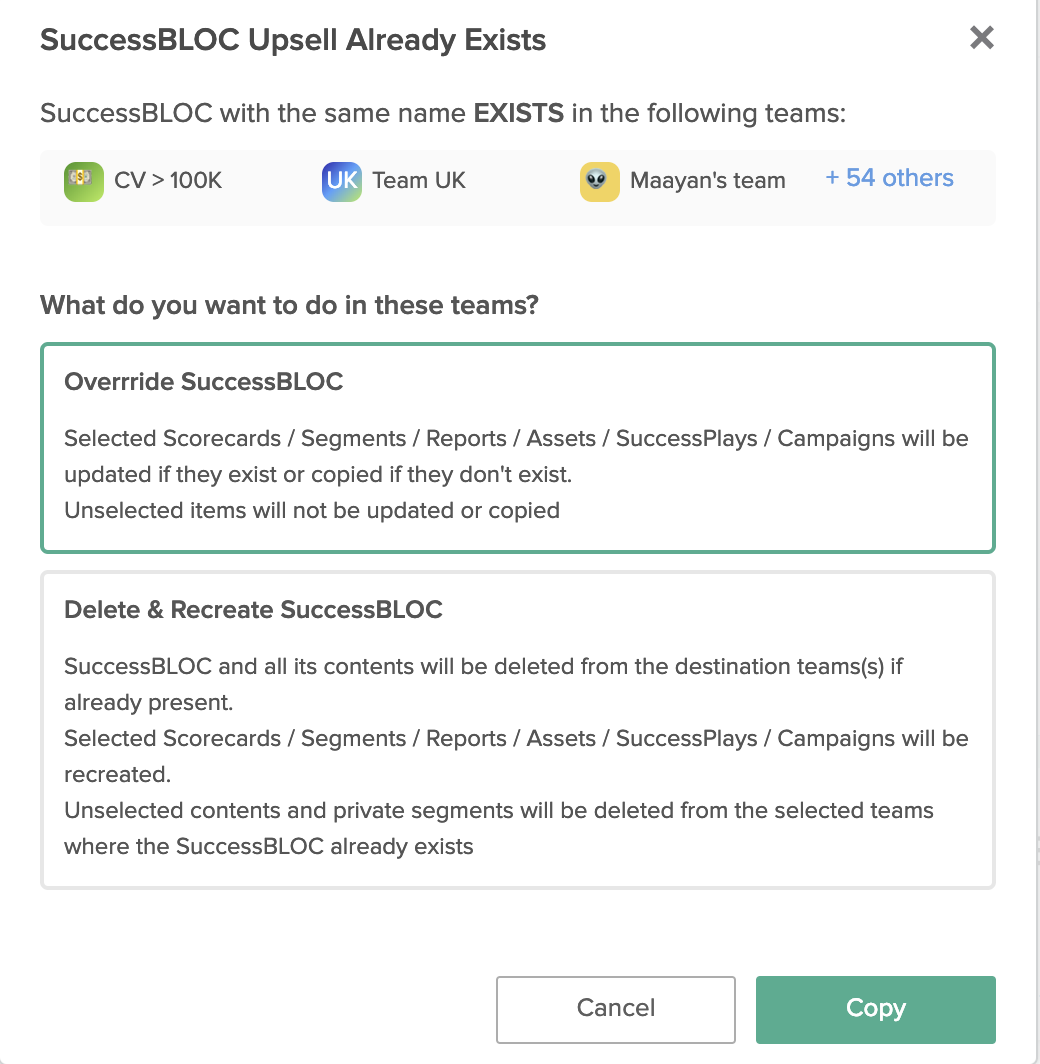Click the 'Unselected items will not be updated' text
Screen dimensions: 1040x1064
311,510
